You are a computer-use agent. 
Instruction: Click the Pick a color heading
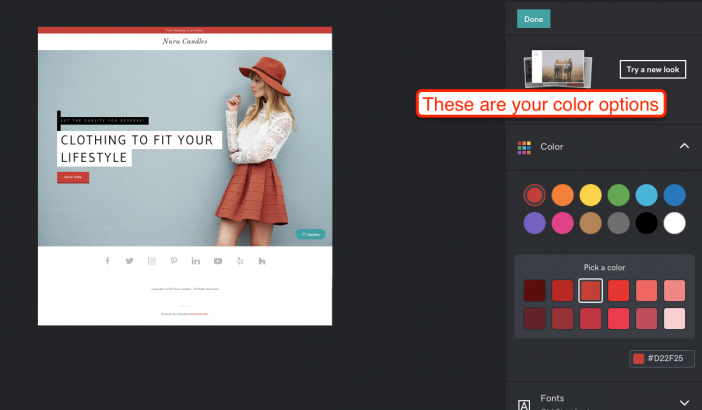(604, 267)
